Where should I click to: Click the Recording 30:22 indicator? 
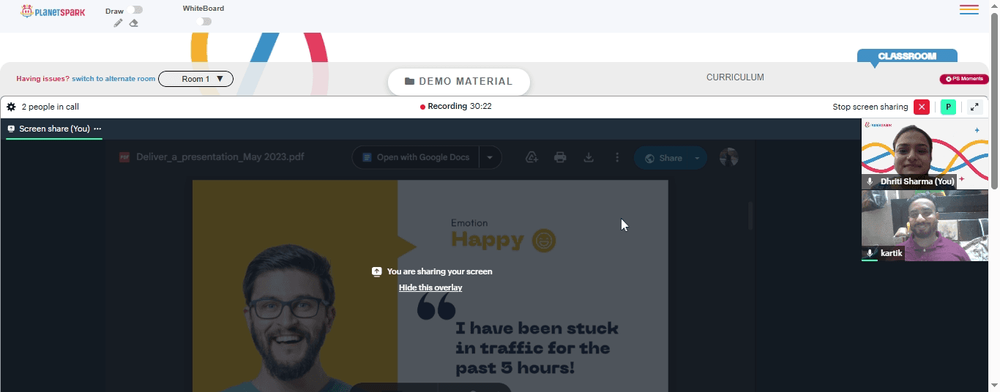pyautogui.click(x=455, y=106)
